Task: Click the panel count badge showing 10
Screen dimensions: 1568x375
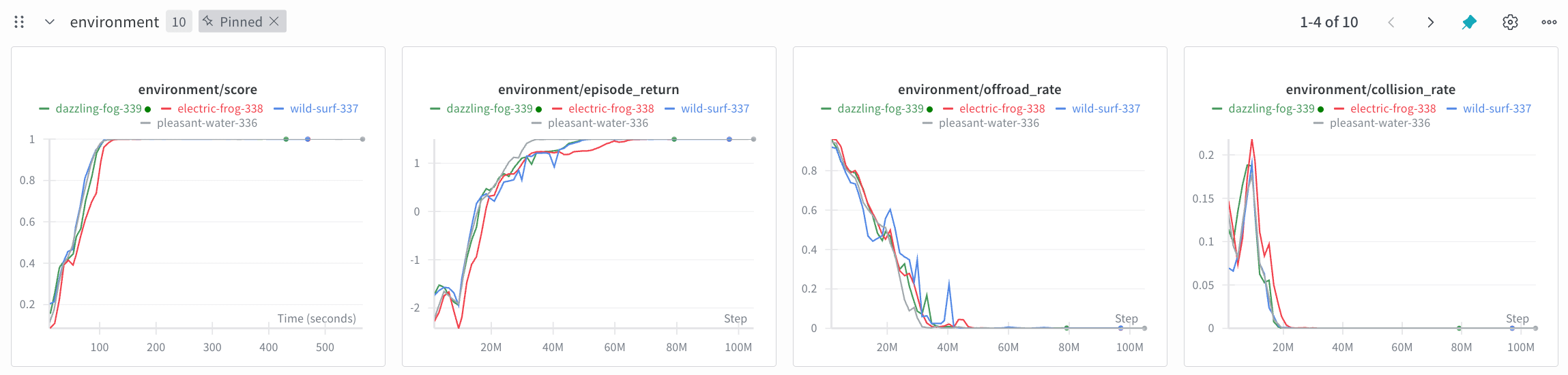Action: (179, 22)
